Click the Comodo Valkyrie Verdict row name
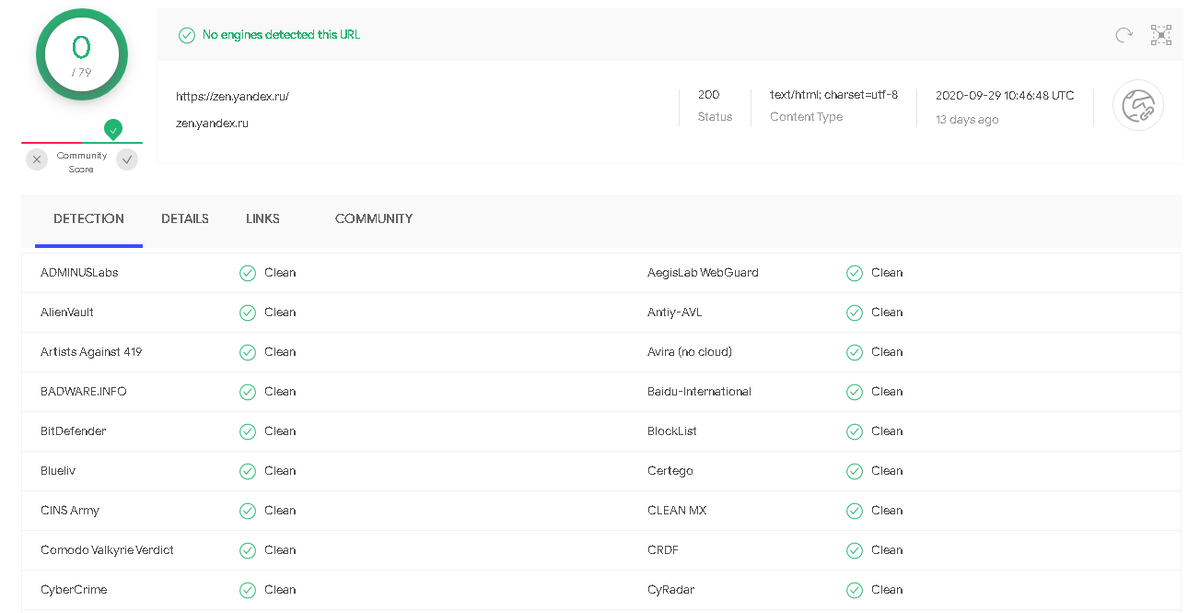 click(x=107, y=550)
